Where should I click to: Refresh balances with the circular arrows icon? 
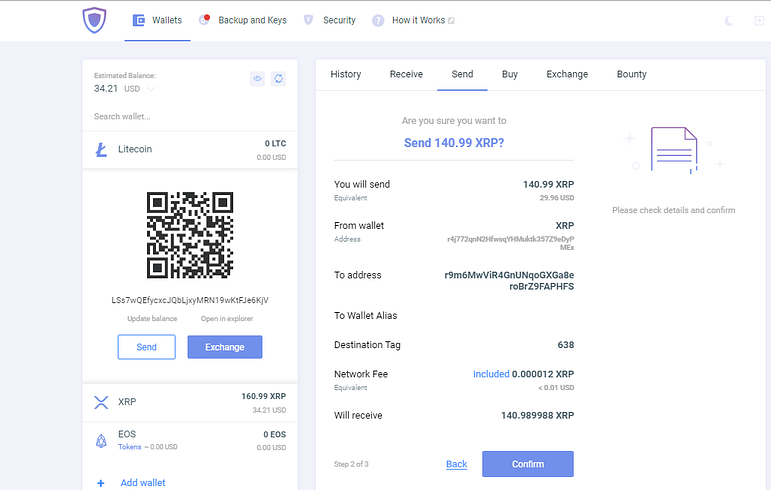(x=278, y=79)
